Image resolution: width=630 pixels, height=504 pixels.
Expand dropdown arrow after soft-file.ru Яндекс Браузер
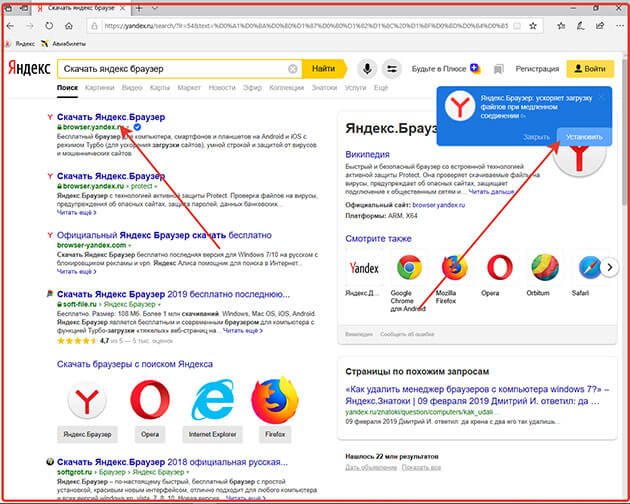point(159,304)
